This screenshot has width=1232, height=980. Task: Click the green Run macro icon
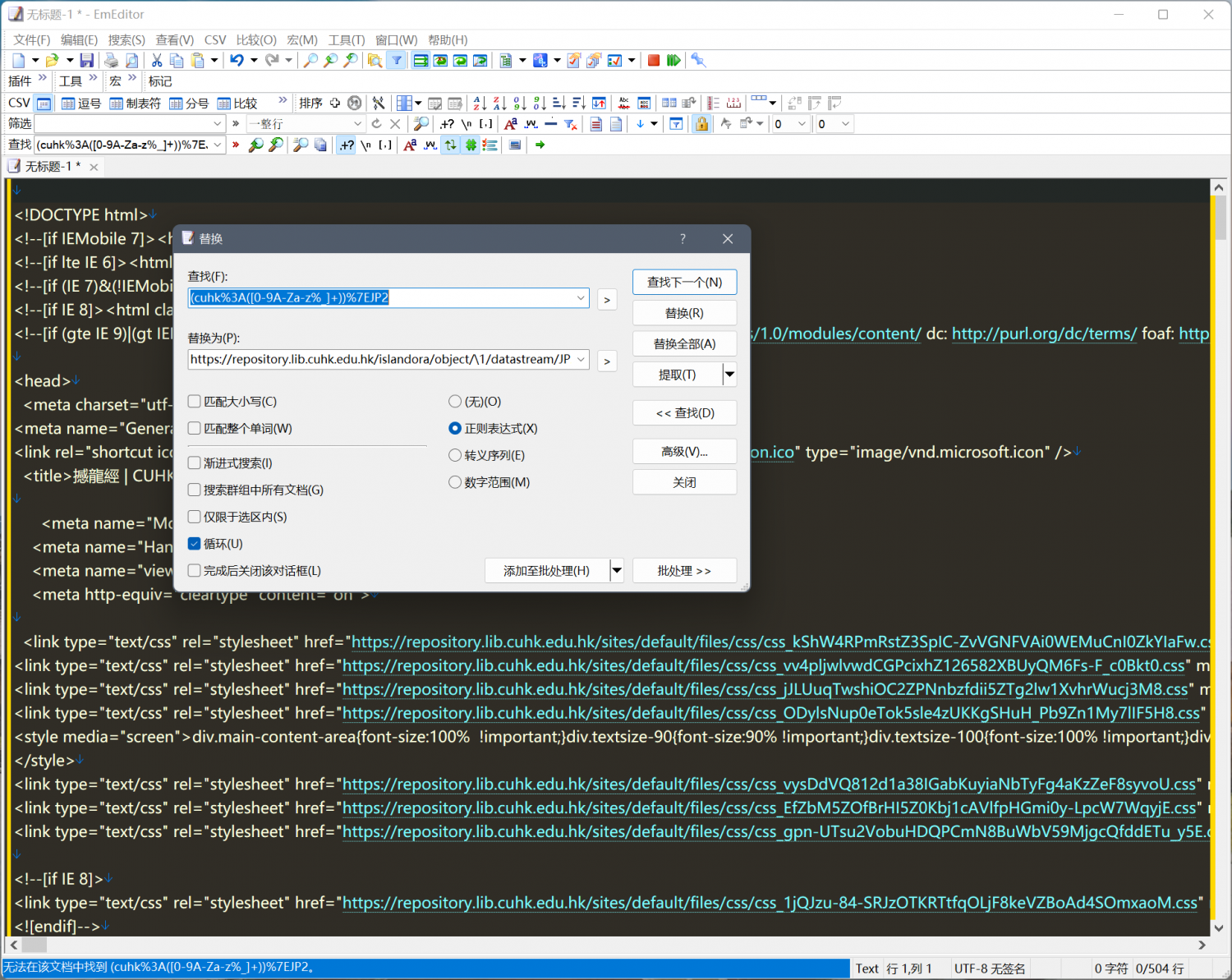673,60
